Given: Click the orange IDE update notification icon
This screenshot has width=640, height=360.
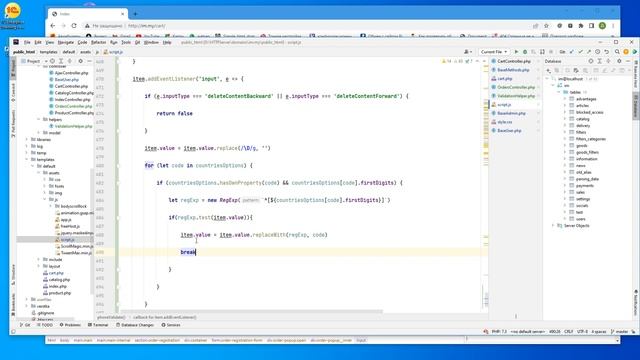Looking at the screenshot, I should [626, 52].
